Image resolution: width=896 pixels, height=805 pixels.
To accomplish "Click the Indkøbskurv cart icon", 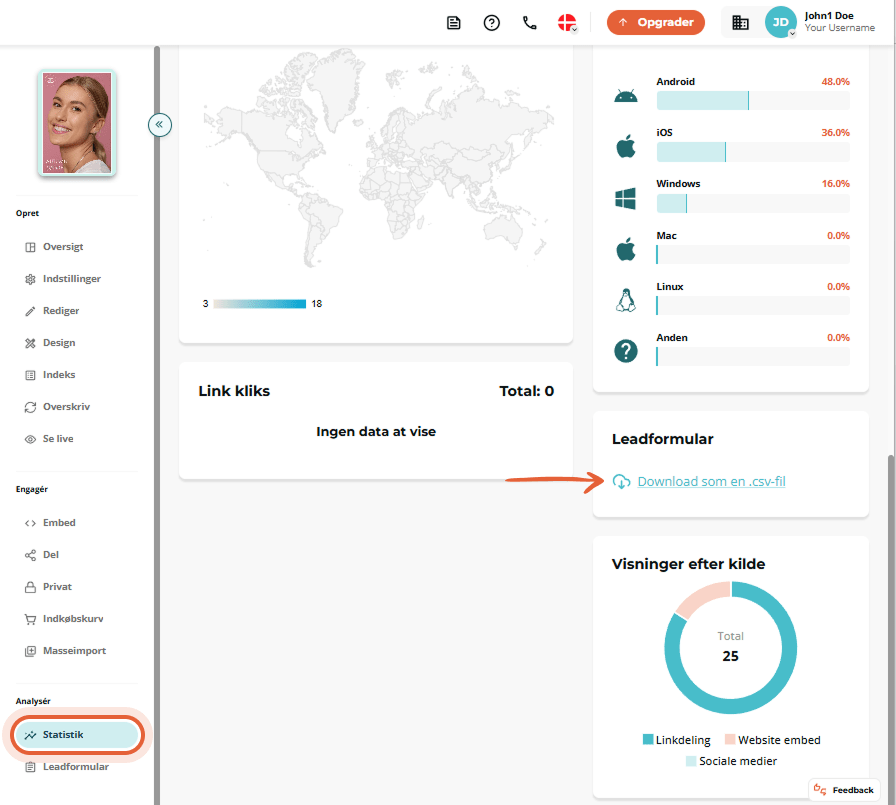I will (x=30, y=619).
